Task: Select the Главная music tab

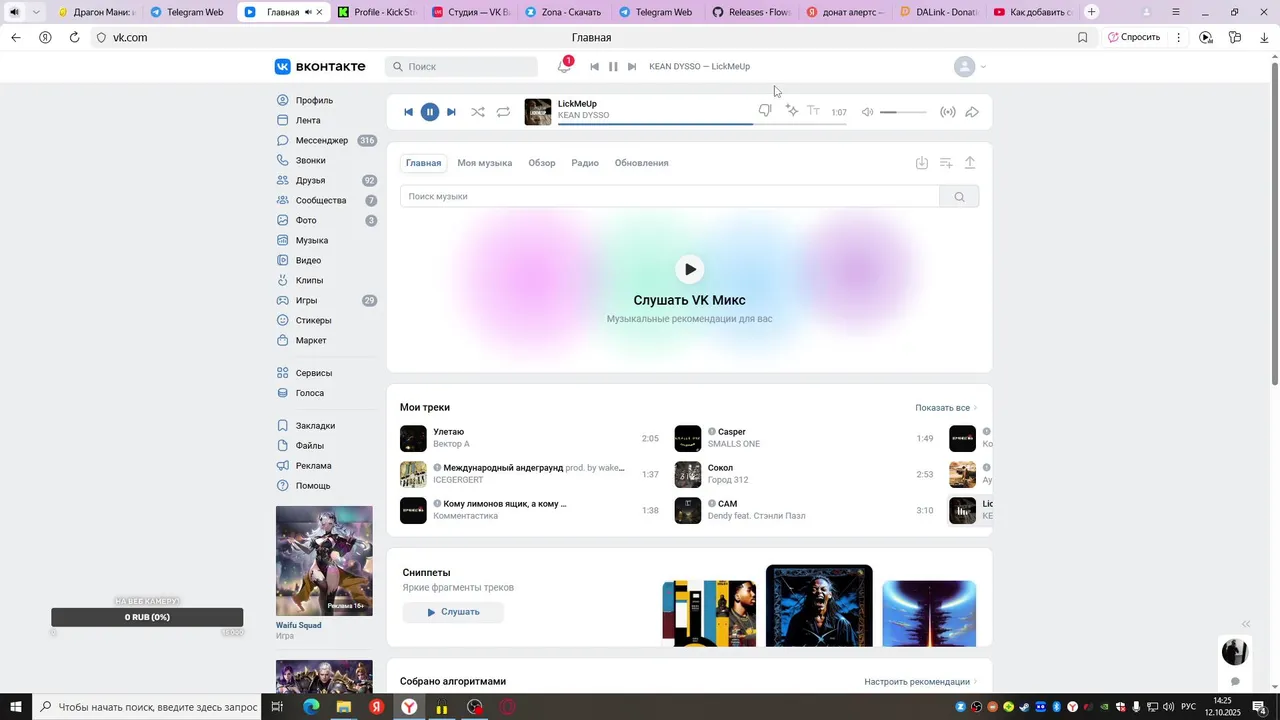Action: [423, 163]
